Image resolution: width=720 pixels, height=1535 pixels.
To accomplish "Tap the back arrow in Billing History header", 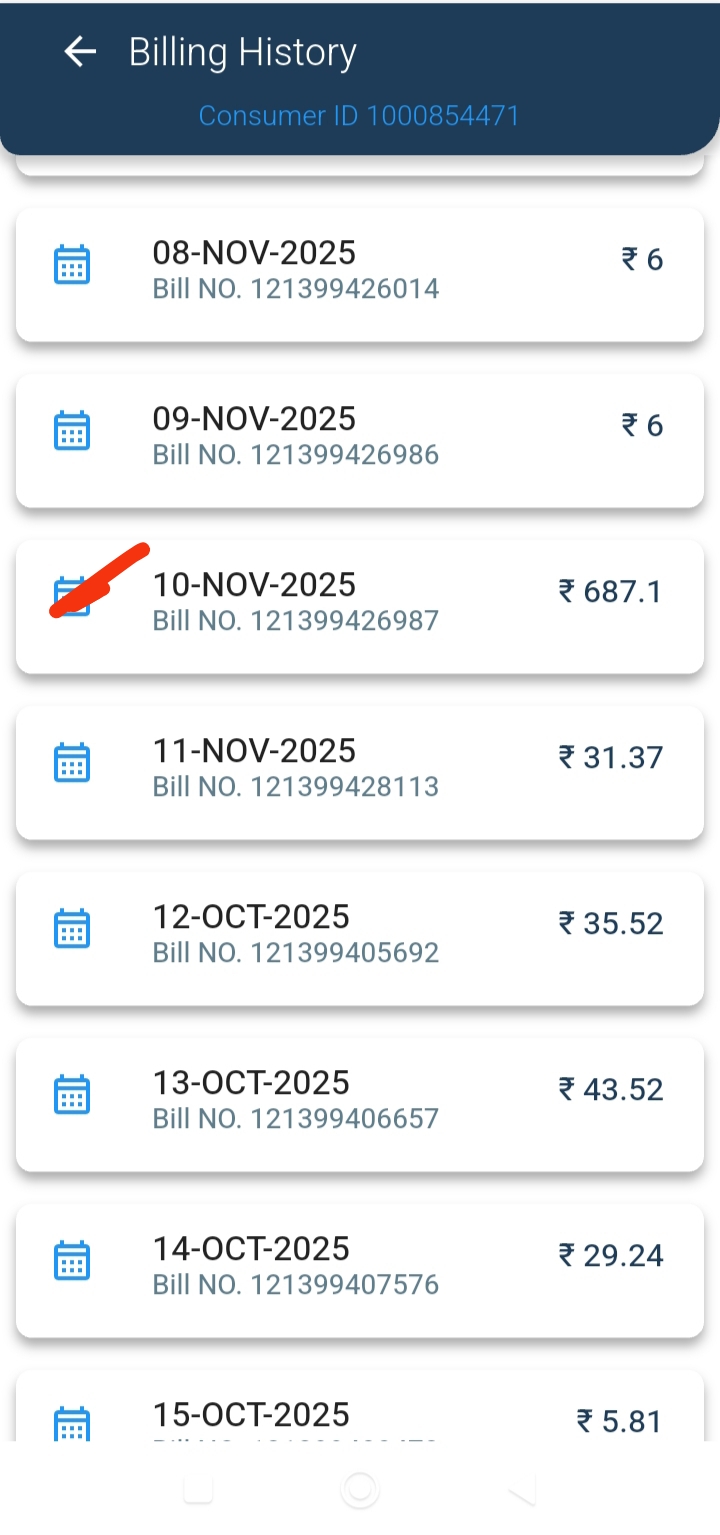I will click(80, 52).
